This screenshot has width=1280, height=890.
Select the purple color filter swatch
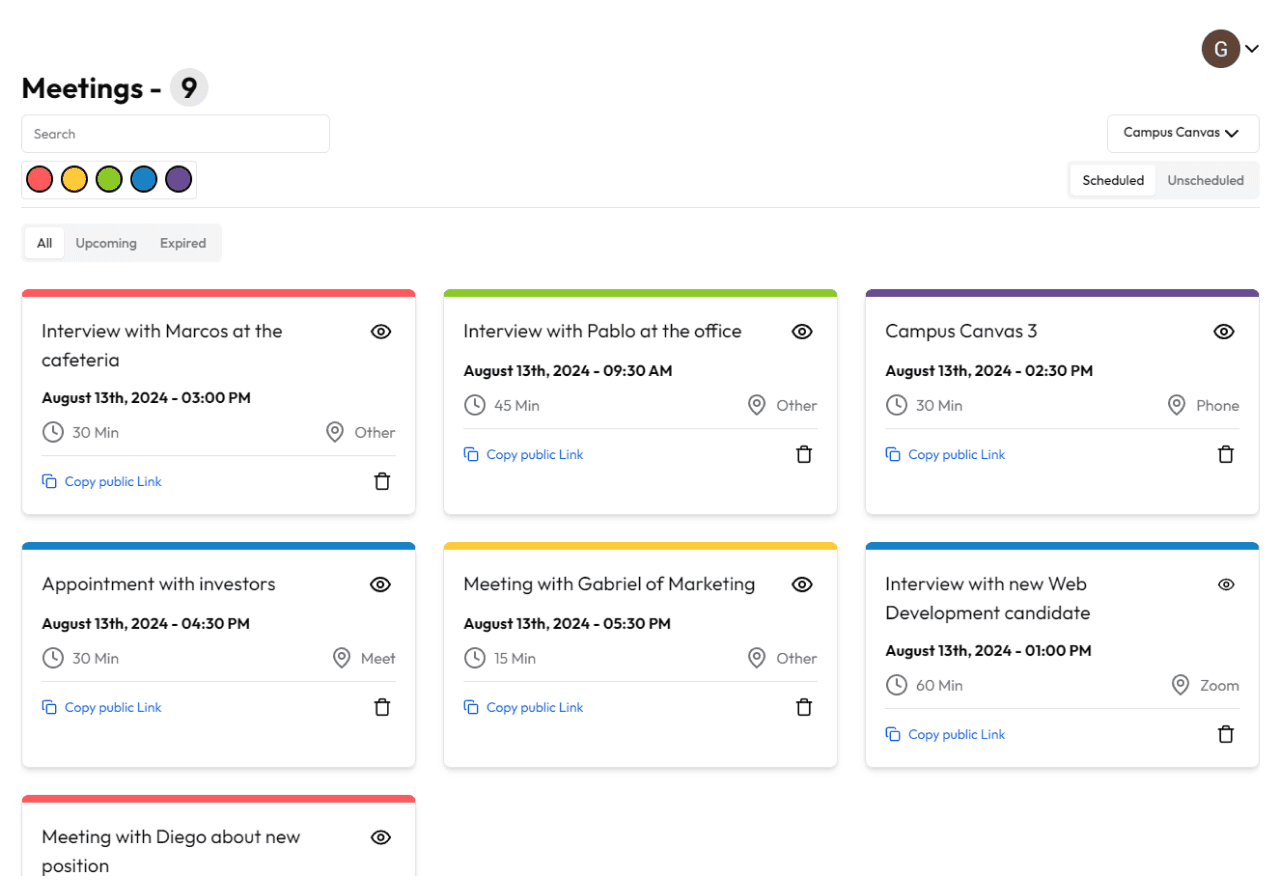click(178, 178)
